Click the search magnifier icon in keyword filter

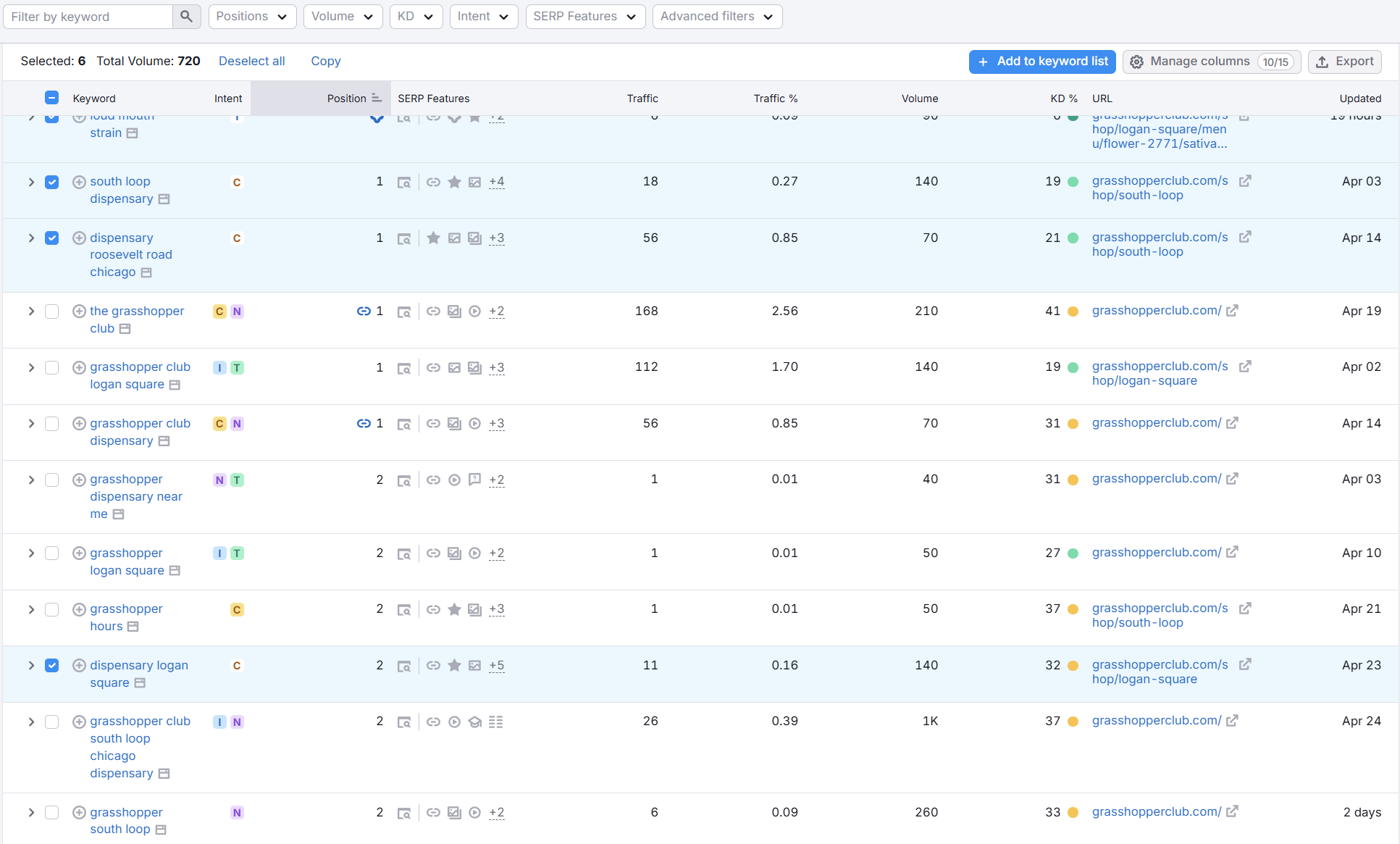[186, 16]
